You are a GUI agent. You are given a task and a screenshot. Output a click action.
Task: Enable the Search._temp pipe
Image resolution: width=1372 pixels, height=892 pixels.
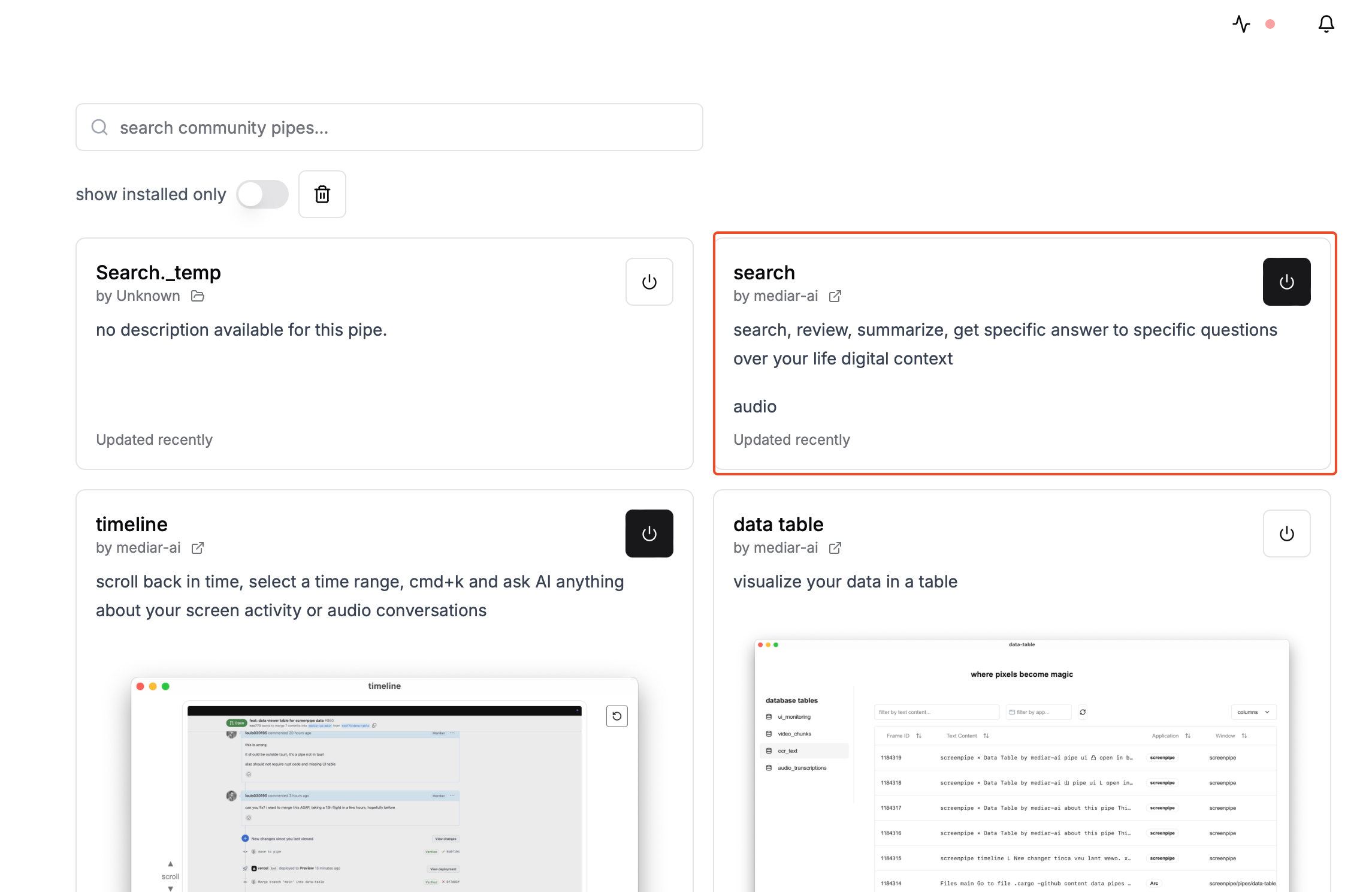[x=649, y=282]
